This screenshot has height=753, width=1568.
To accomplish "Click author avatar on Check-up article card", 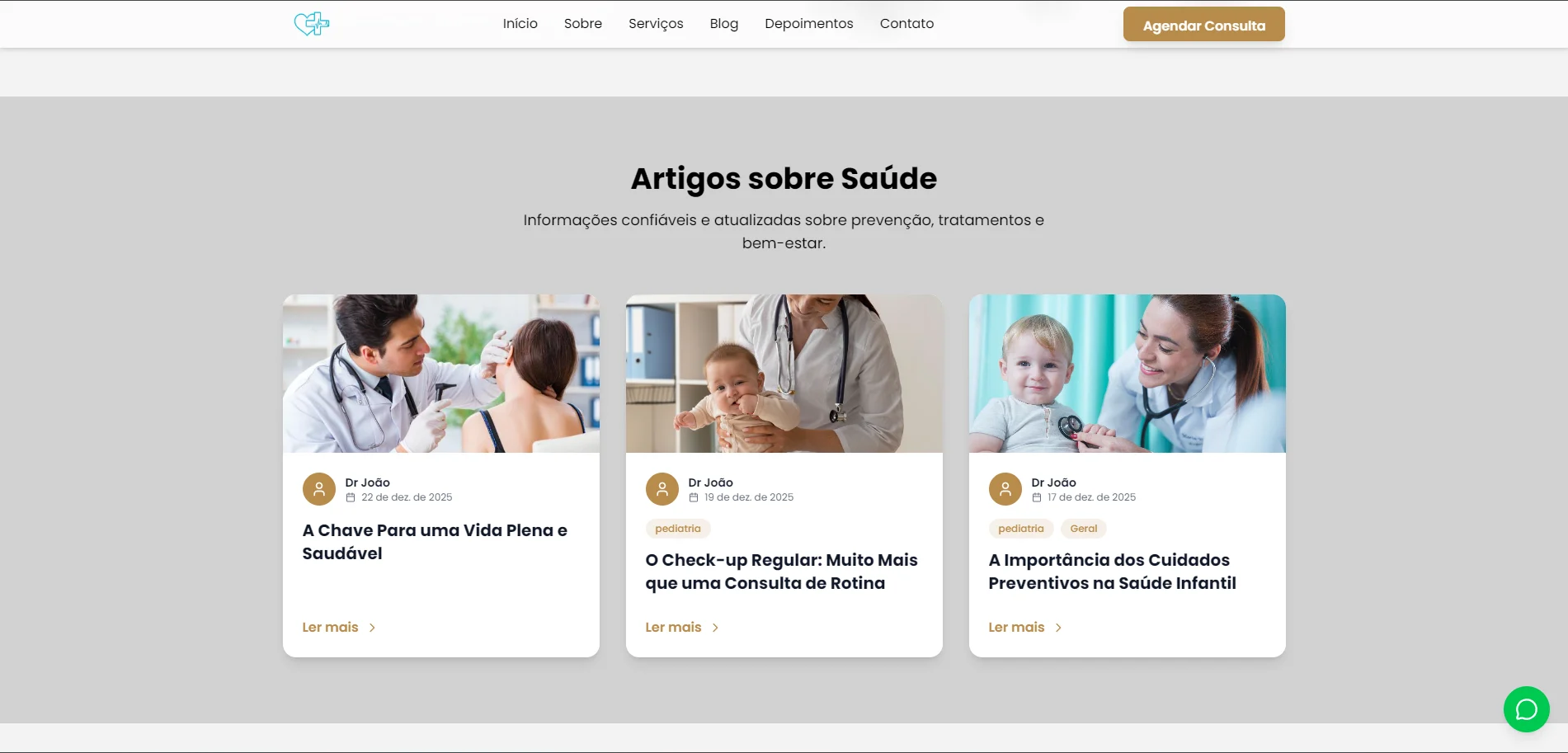I will tap(662, 489).
